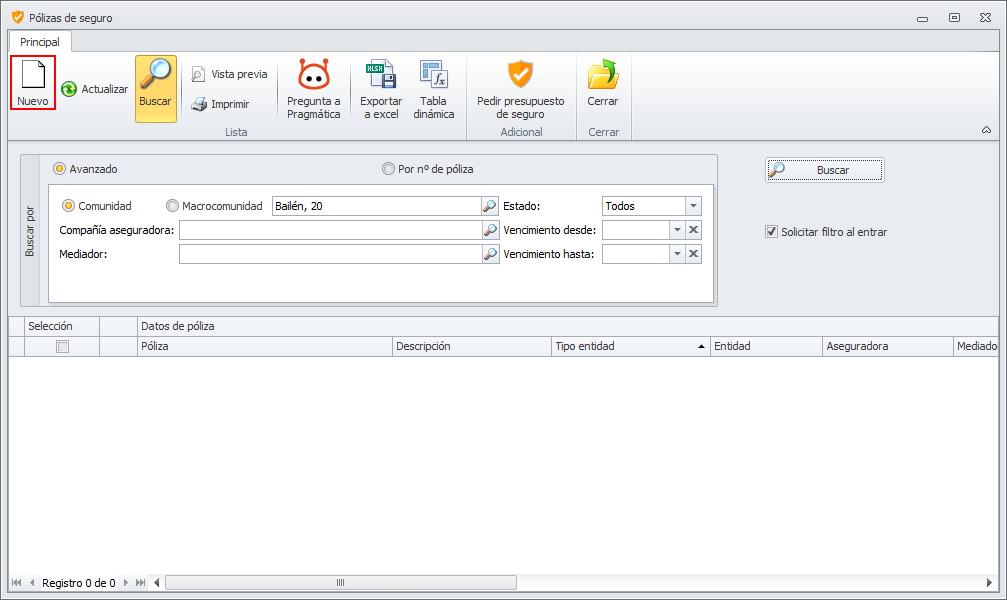The height and width of the screenshot is (600, 1007).
Task: Click the horizontal scrollbar thumb
Action: coord(341,583)
